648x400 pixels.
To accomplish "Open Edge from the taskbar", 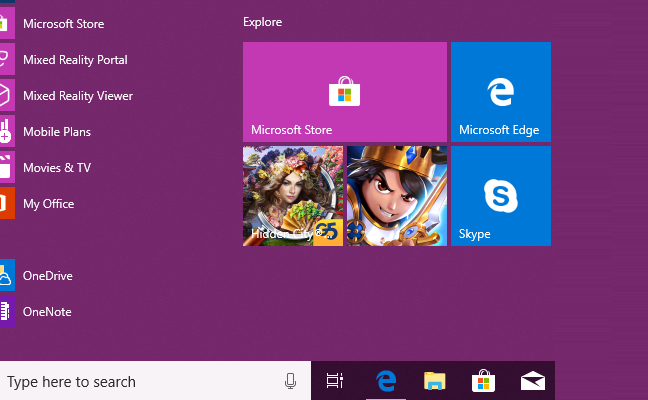I will coord(386,381).
